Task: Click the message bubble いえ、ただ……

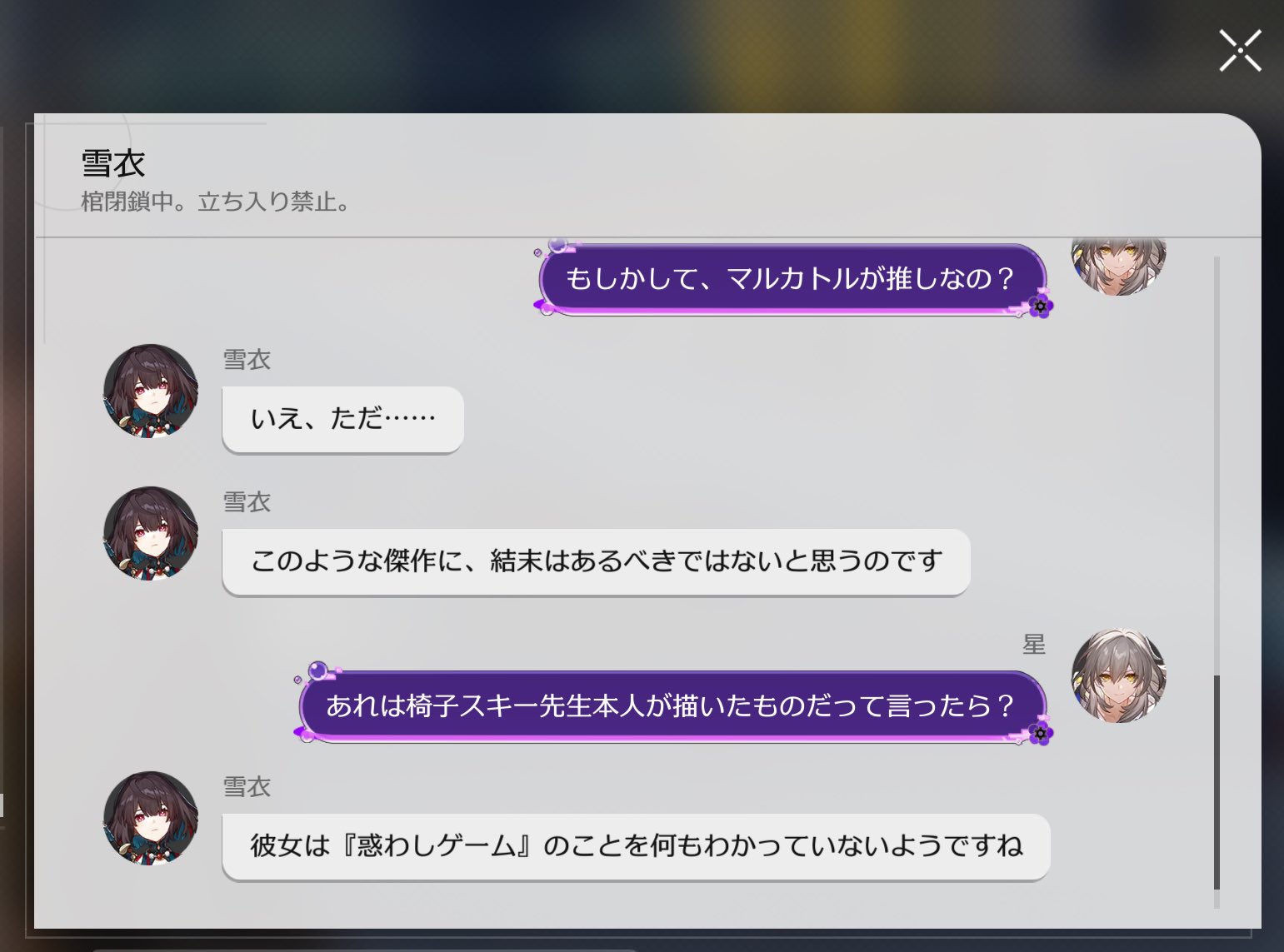Action: point(342,420)
